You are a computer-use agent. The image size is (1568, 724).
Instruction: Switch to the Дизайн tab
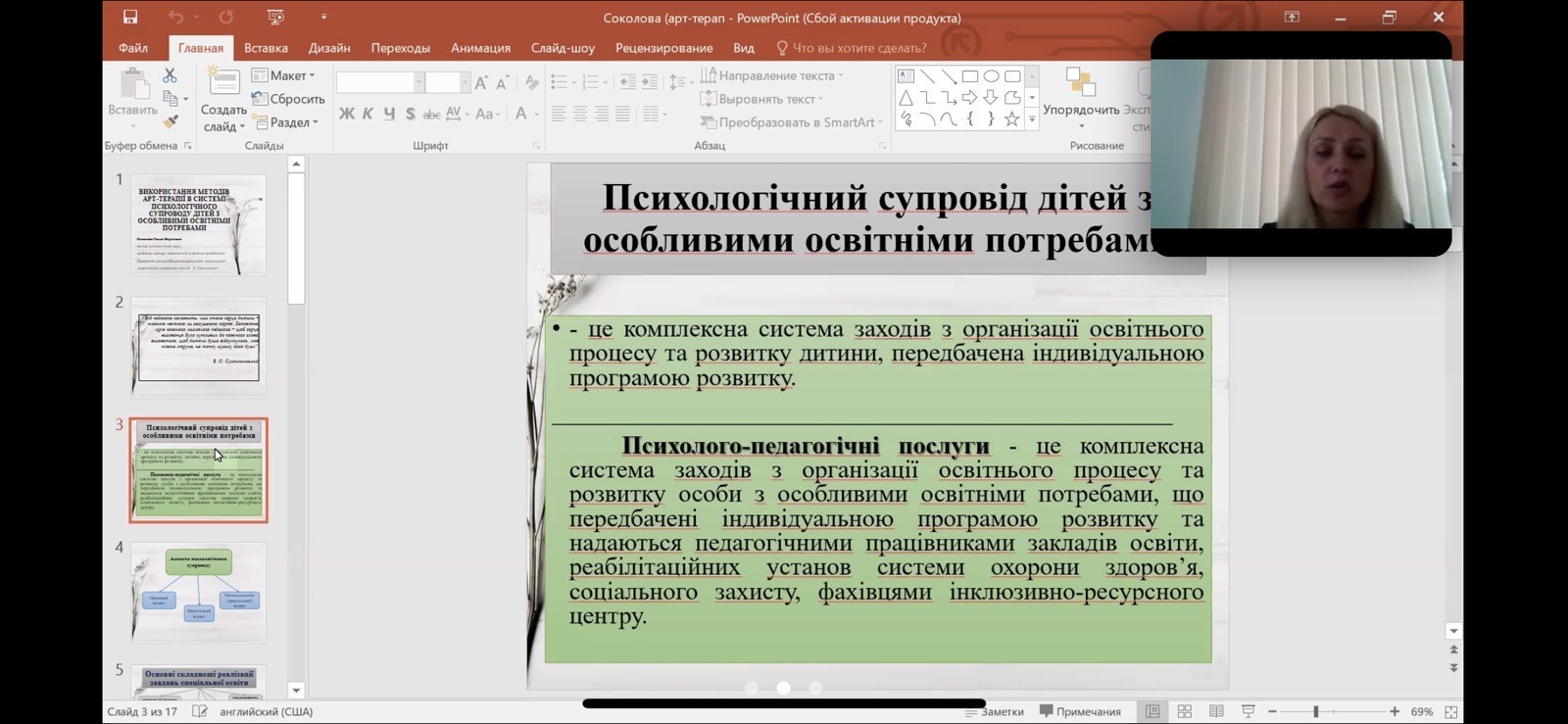pyautogui.click(x=329, y=48)
